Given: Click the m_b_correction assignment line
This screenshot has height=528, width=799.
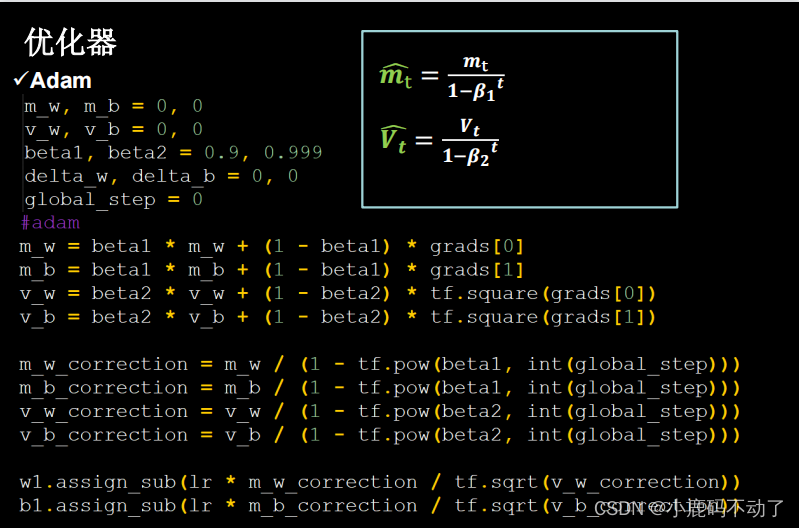Looking at the screenshot, I should pyautogui.click(x=380, y=388).
